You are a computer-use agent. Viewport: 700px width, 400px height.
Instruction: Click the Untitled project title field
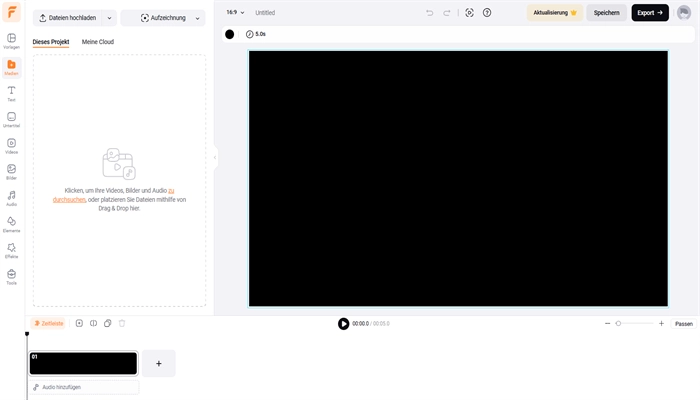265,12
